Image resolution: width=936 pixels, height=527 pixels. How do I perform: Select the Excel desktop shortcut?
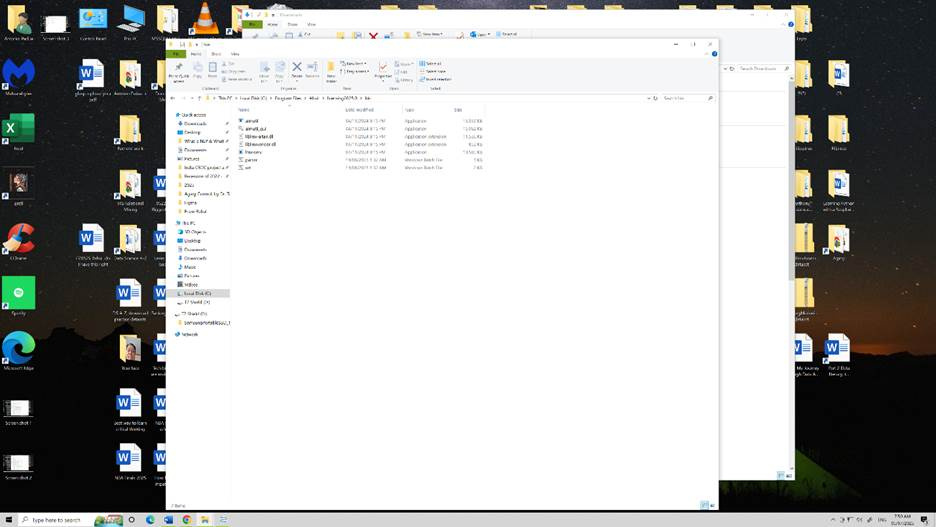click(x=19, y=132)
